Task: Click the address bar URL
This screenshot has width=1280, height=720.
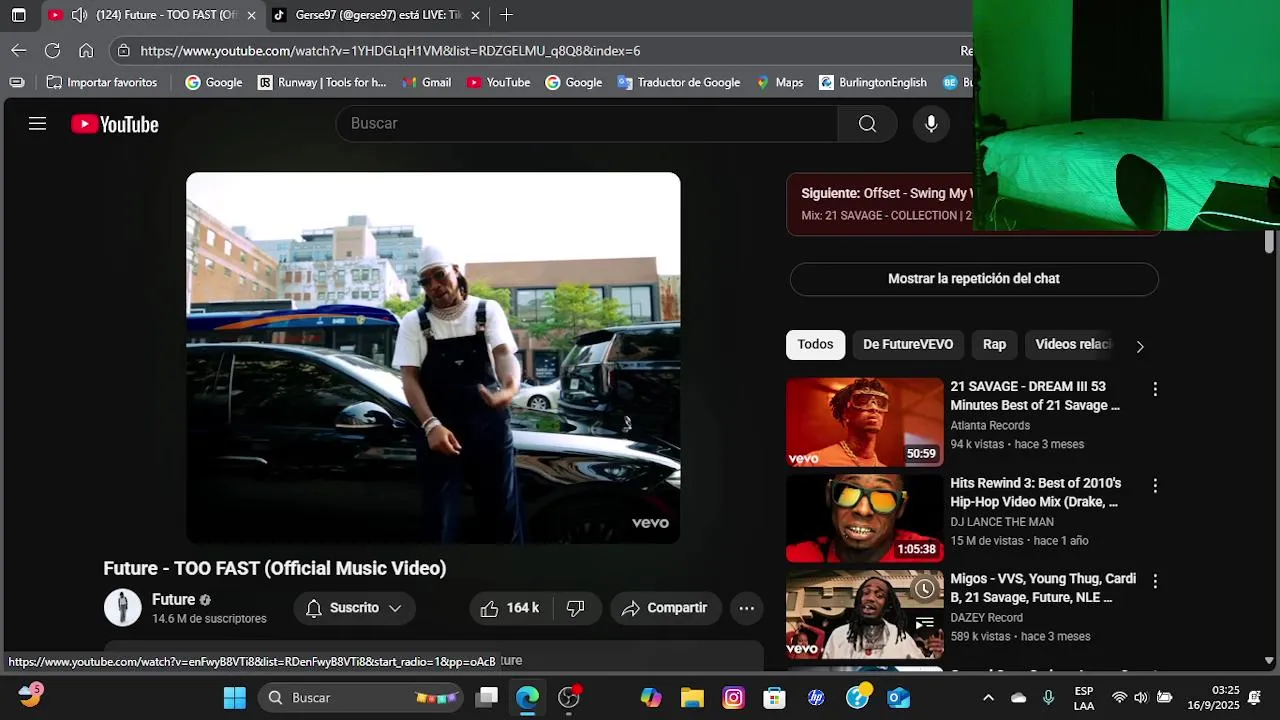Action: pos(390,51)
